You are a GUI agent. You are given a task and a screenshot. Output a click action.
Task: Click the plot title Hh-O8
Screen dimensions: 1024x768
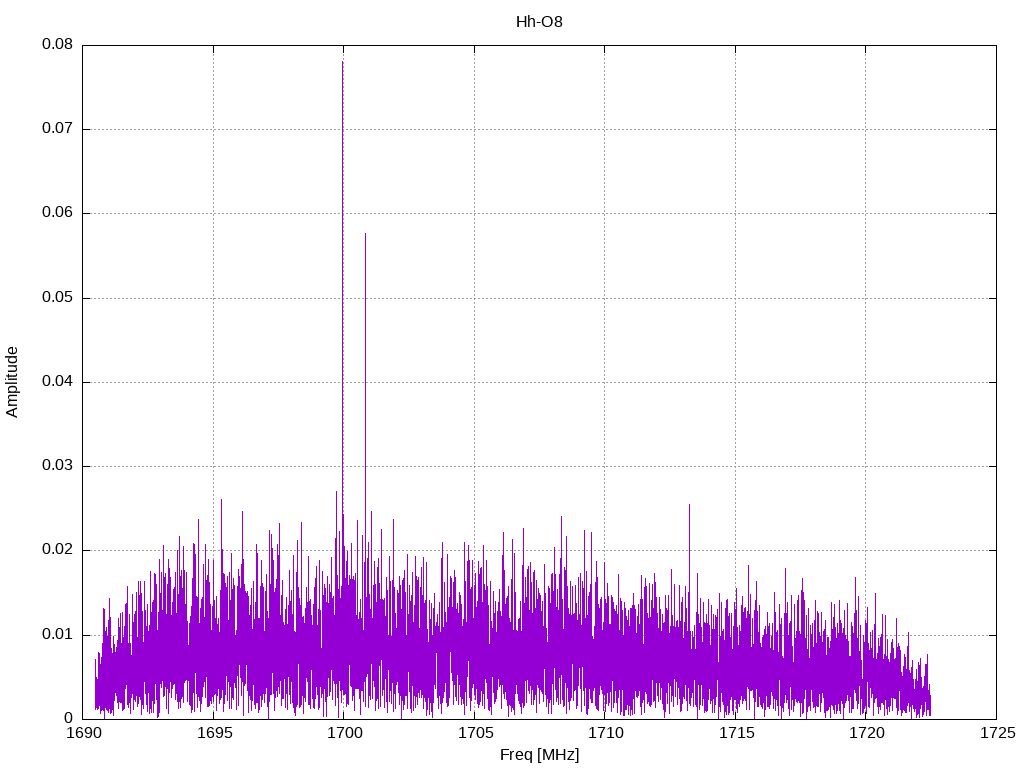pyautogui.click(x=538, y=22)
